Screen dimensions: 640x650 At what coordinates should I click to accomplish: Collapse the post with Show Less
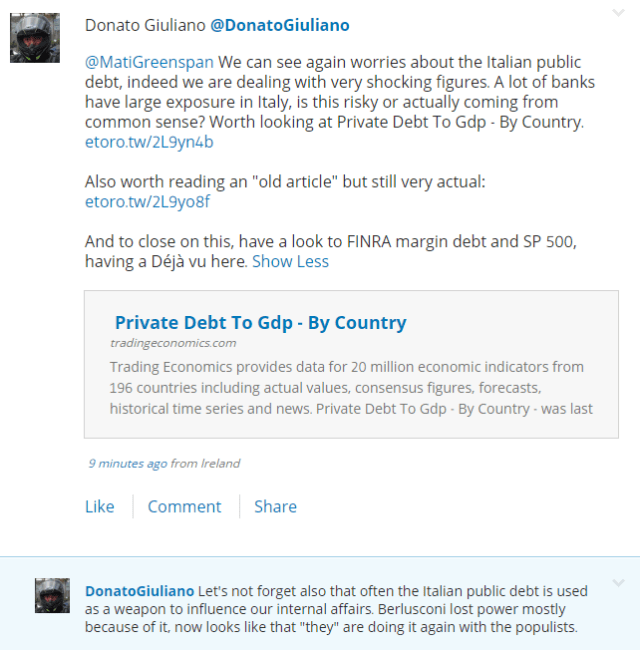290,262
